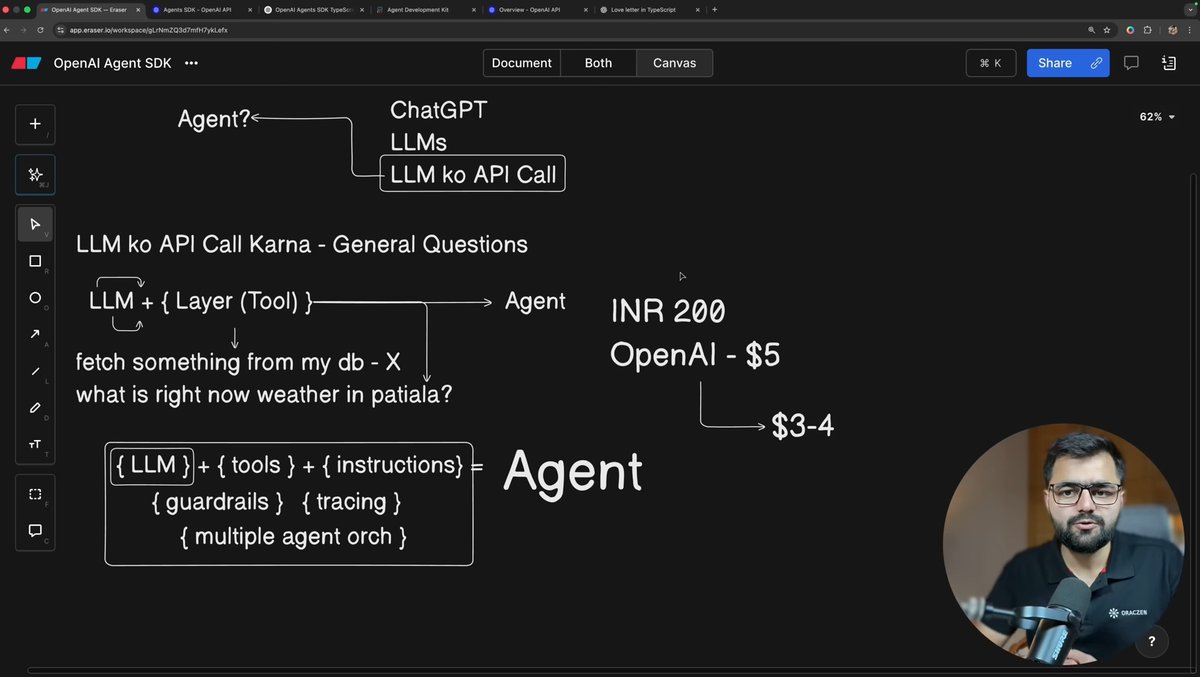The height and width of the screenshot is (677, 1200).
Task: Switch to Both view
Action: coord(598,63)
